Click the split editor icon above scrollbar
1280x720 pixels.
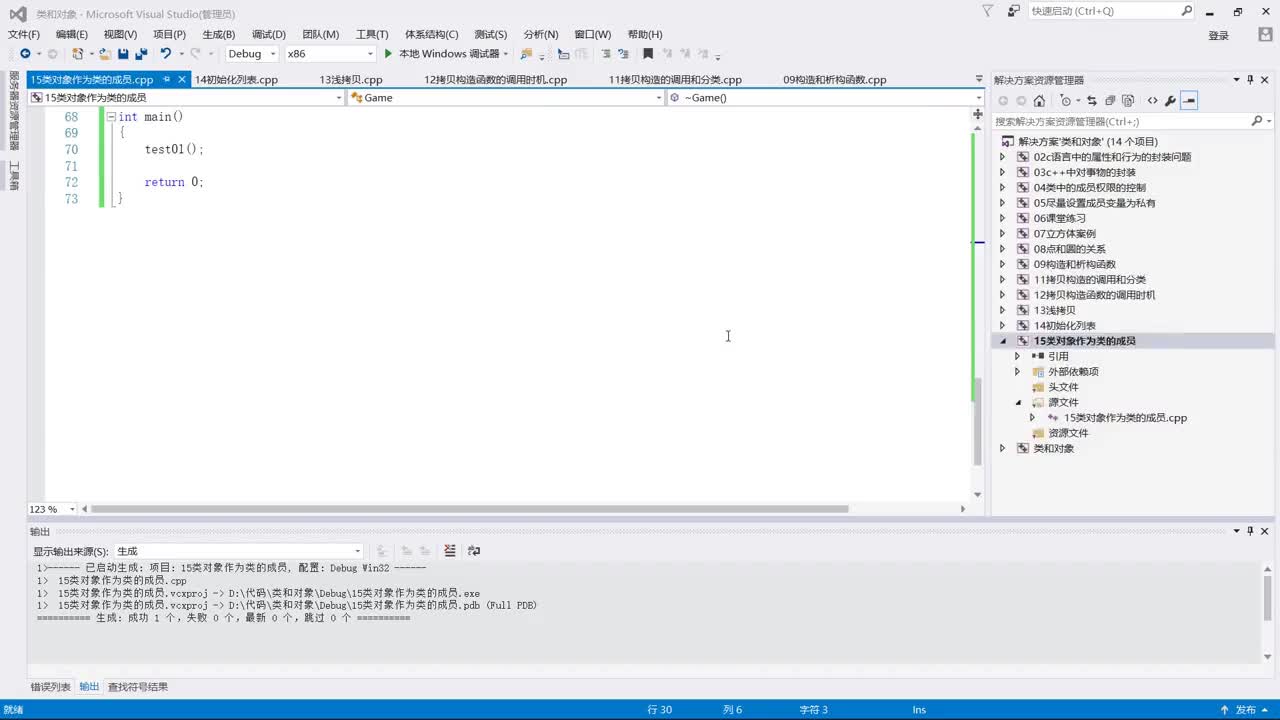point(977,114)
